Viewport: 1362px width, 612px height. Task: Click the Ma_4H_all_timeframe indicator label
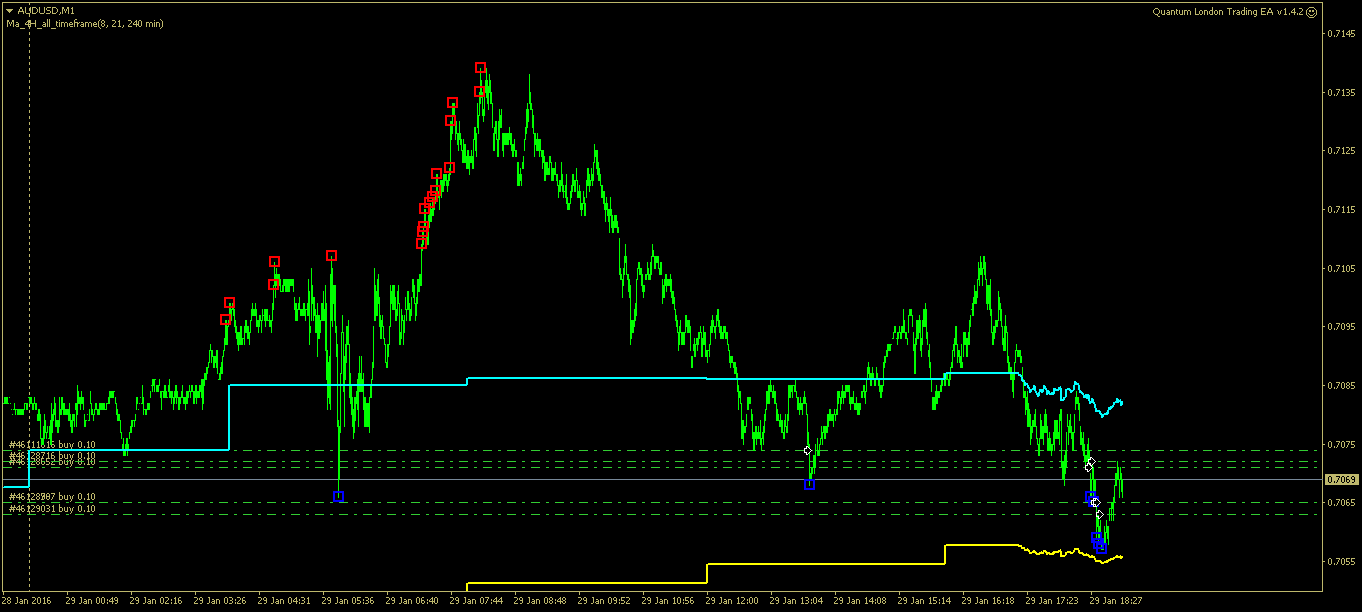coord(85,23)
